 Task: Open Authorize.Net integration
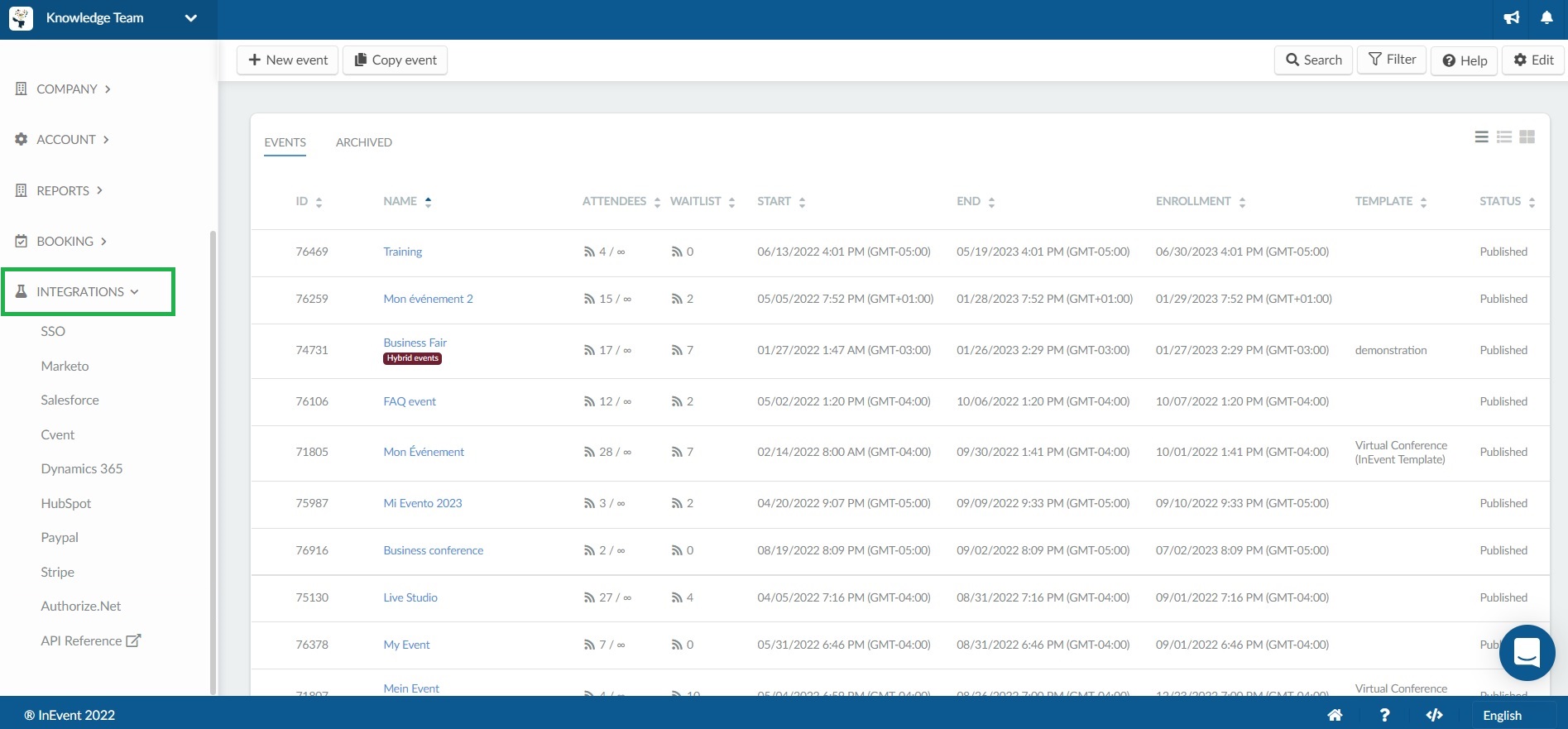click(81, 606)
